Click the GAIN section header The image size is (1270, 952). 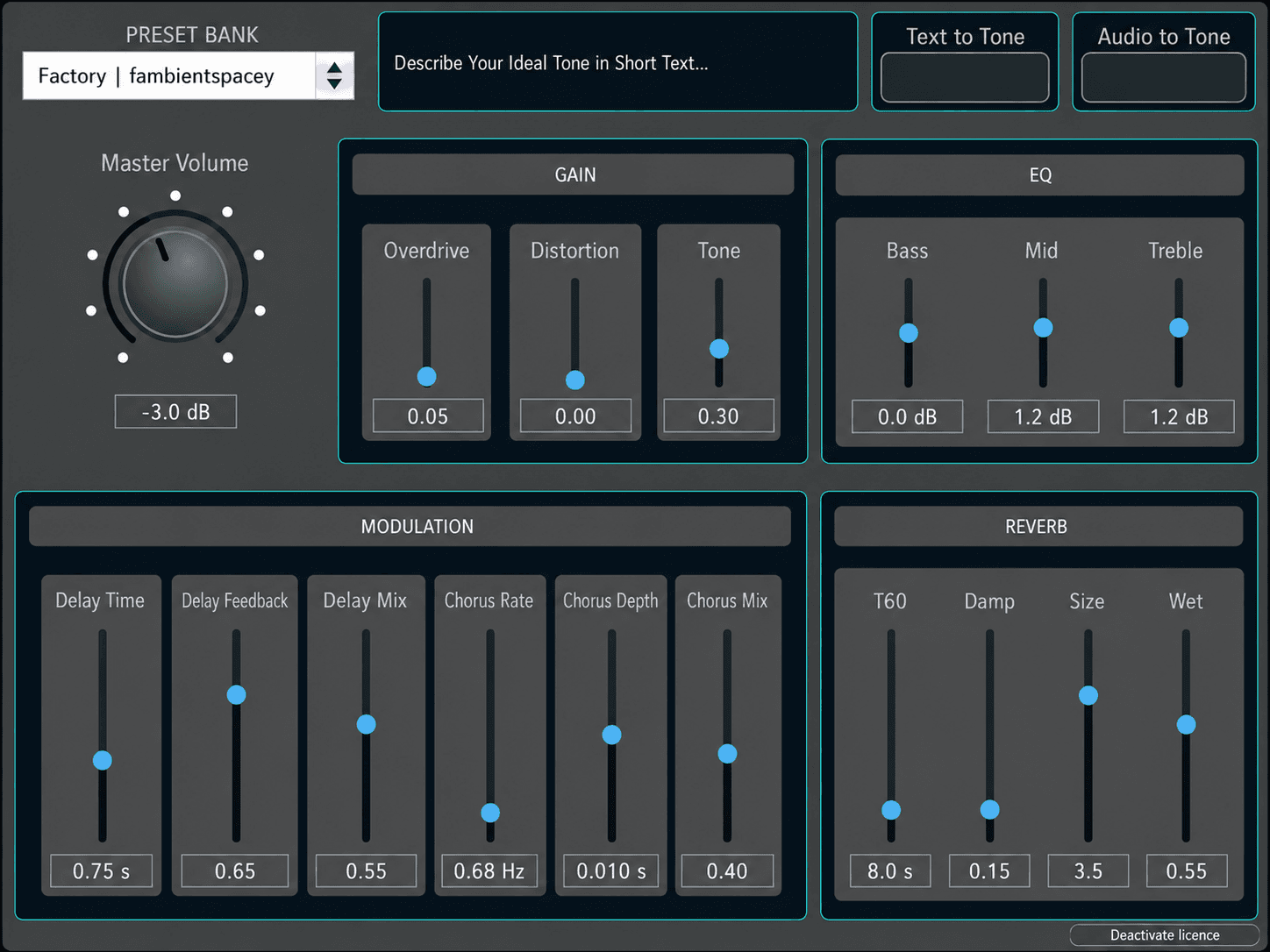coord(574,174)
